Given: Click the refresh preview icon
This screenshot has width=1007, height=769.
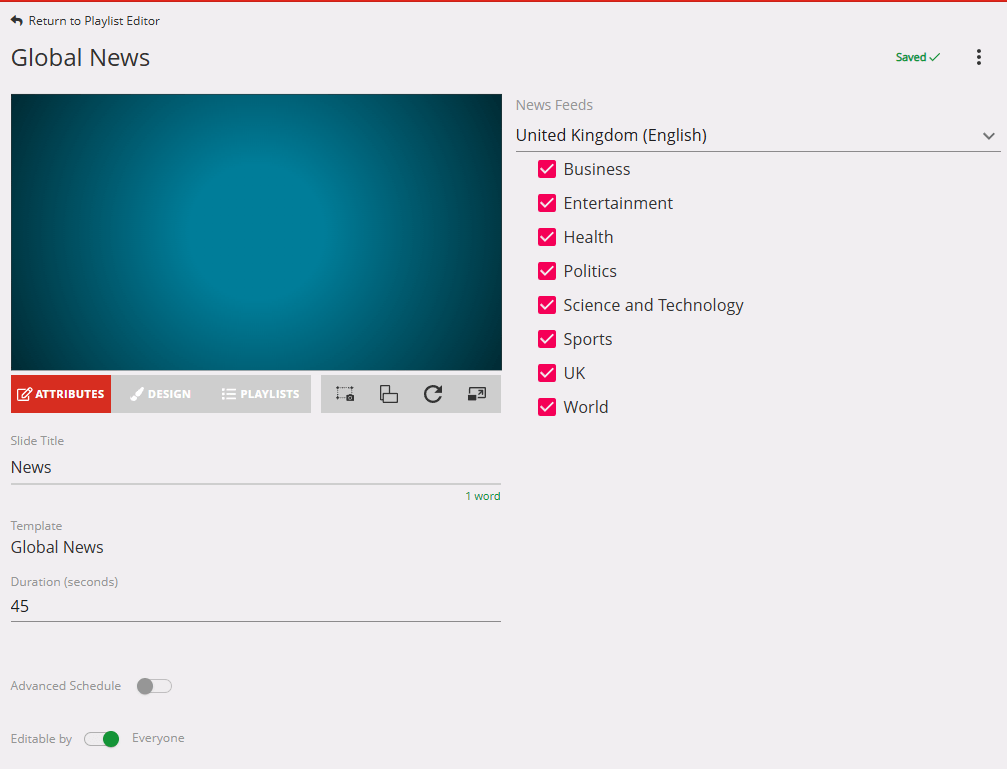Looking at the screenshot, I should (433, 394).
